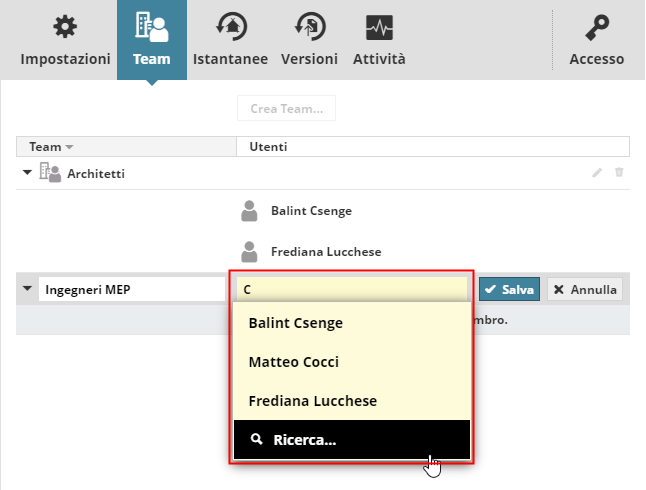Screen dimensions: 646x490
Task: Choose Matteo Cocci from the suggestions
Action: click(294, 362)
